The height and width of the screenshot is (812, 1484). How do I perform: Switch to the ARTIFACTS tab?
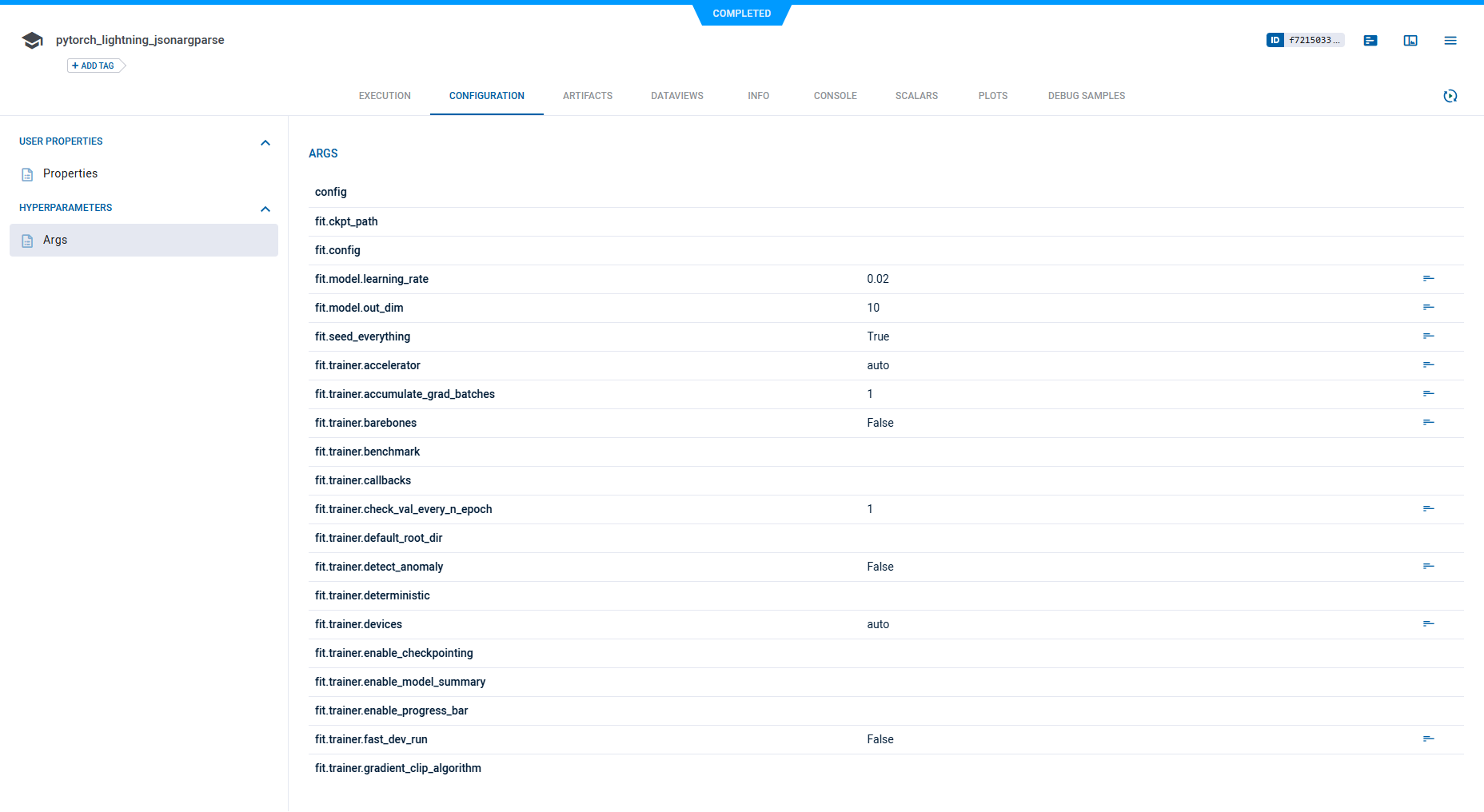(587, 95)
